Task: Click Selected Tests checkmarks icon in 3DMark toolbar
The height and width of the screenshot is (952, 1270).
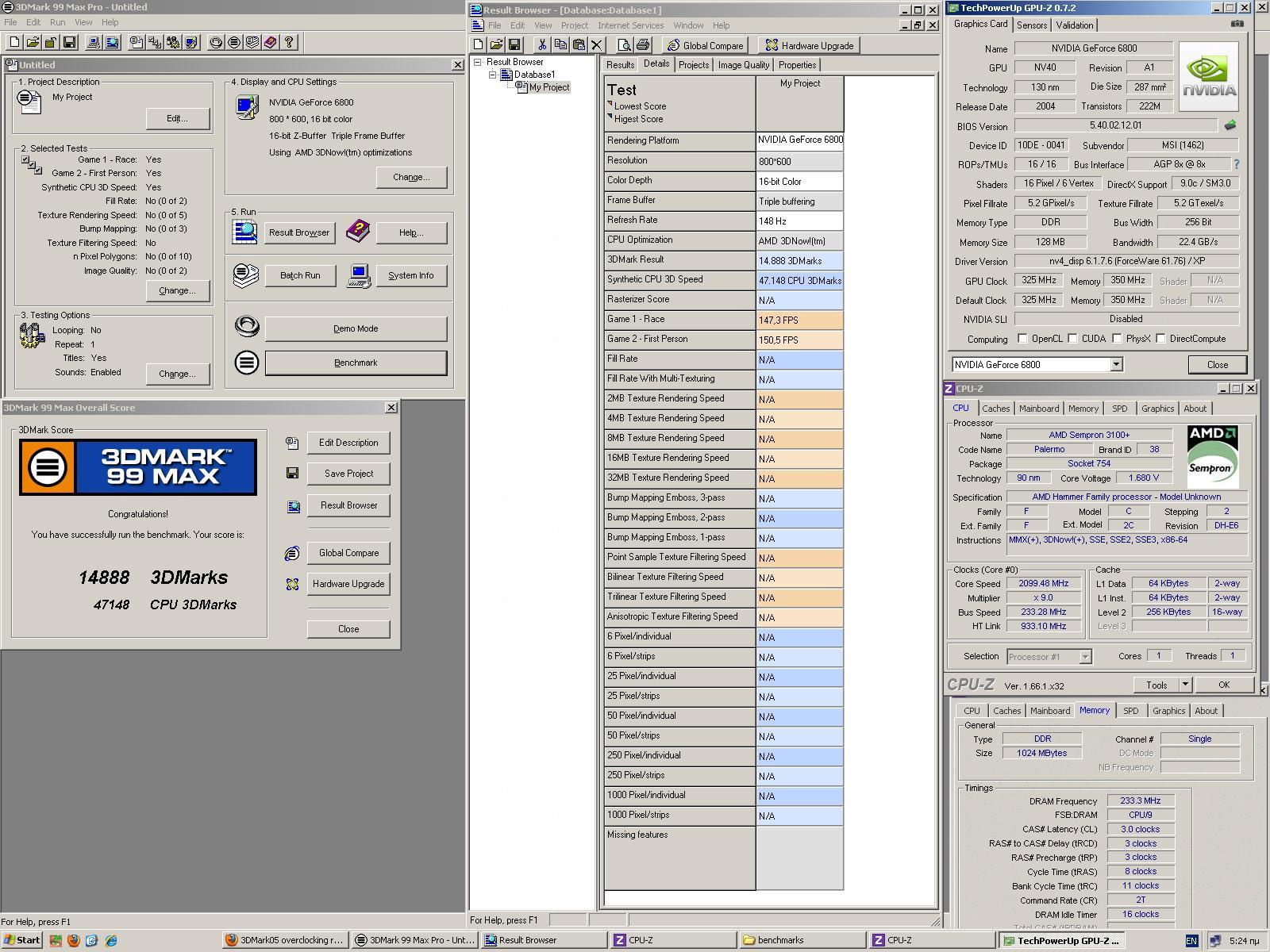Action: [x=155, y=42]
